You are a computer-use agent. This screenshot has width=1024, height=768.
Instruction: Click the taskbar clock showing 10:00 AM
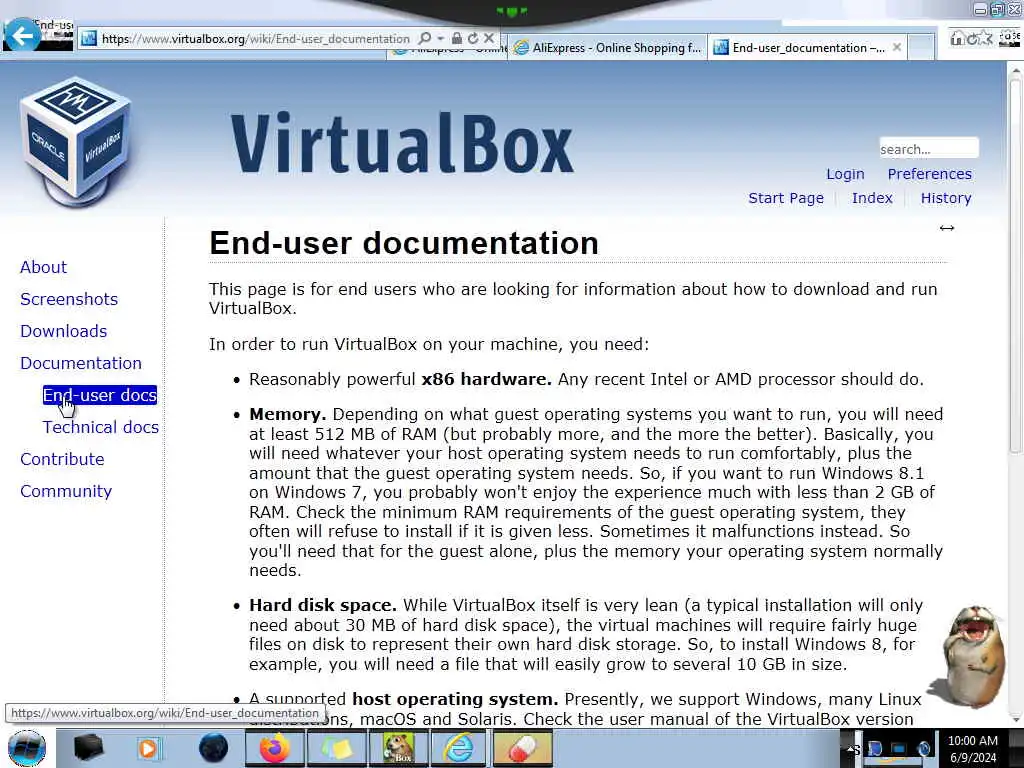click(972, 749)
